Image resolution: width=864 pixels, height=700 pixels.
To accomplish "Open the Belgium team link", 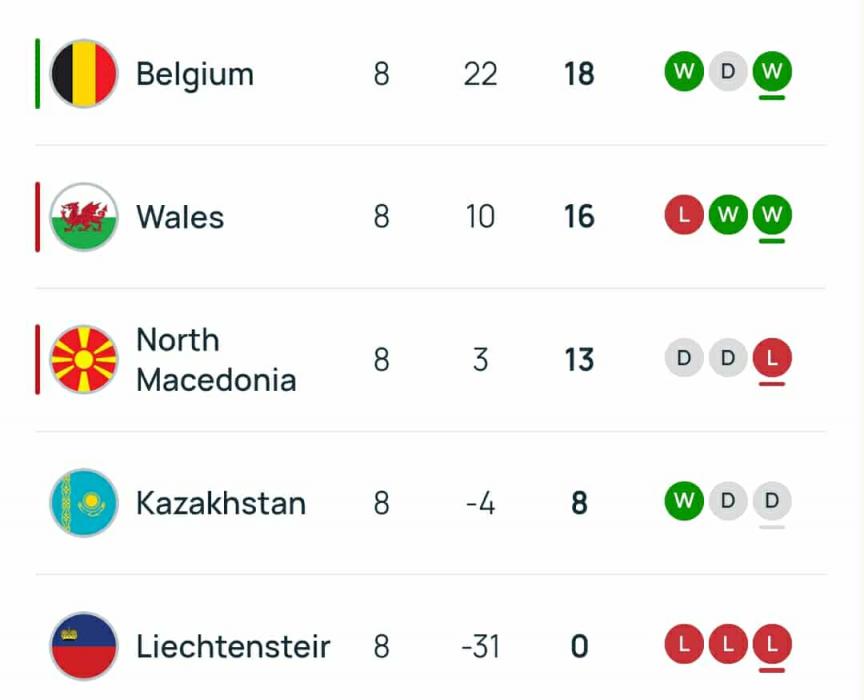I will tap(195, 74).
